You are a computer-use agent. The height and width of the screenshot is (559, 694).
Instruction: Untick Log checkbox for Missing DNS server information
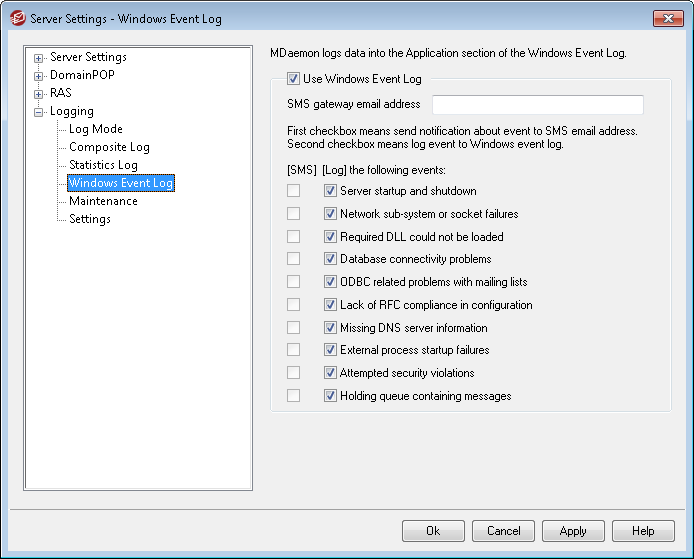pos(330,328)
